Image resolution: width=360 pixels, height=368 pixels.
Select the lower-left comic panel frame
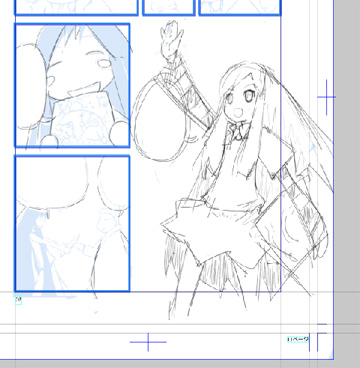[x=72, y=223]
